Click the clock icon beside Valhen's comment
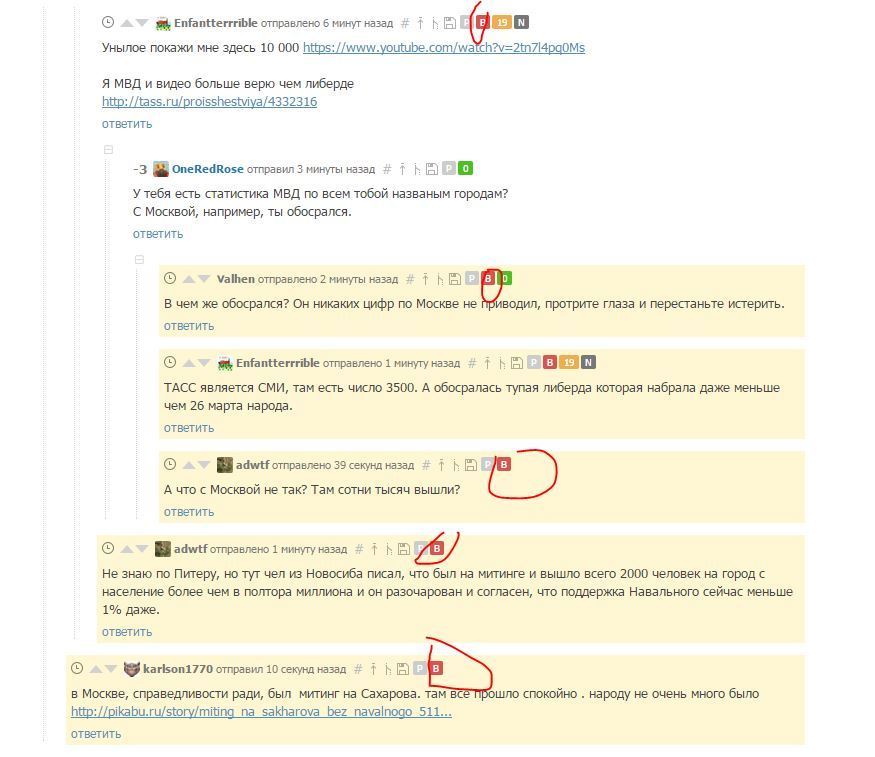The height and width of the screenshot is (757, 875). pyautogui.click(x=170, y=278)
